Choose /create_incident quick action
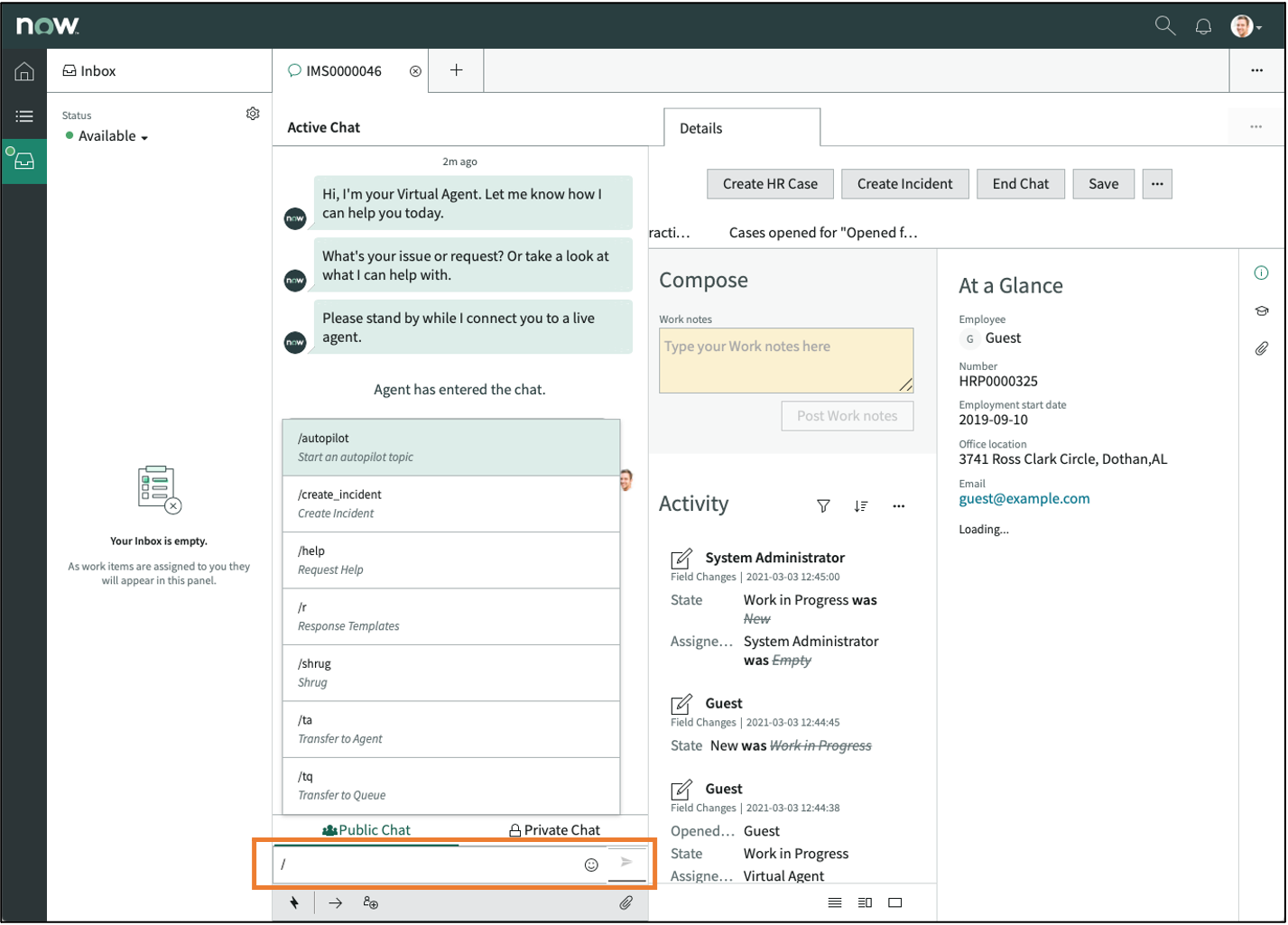Viewport: 1288px width, 925px height. click(x=451, y=504)
